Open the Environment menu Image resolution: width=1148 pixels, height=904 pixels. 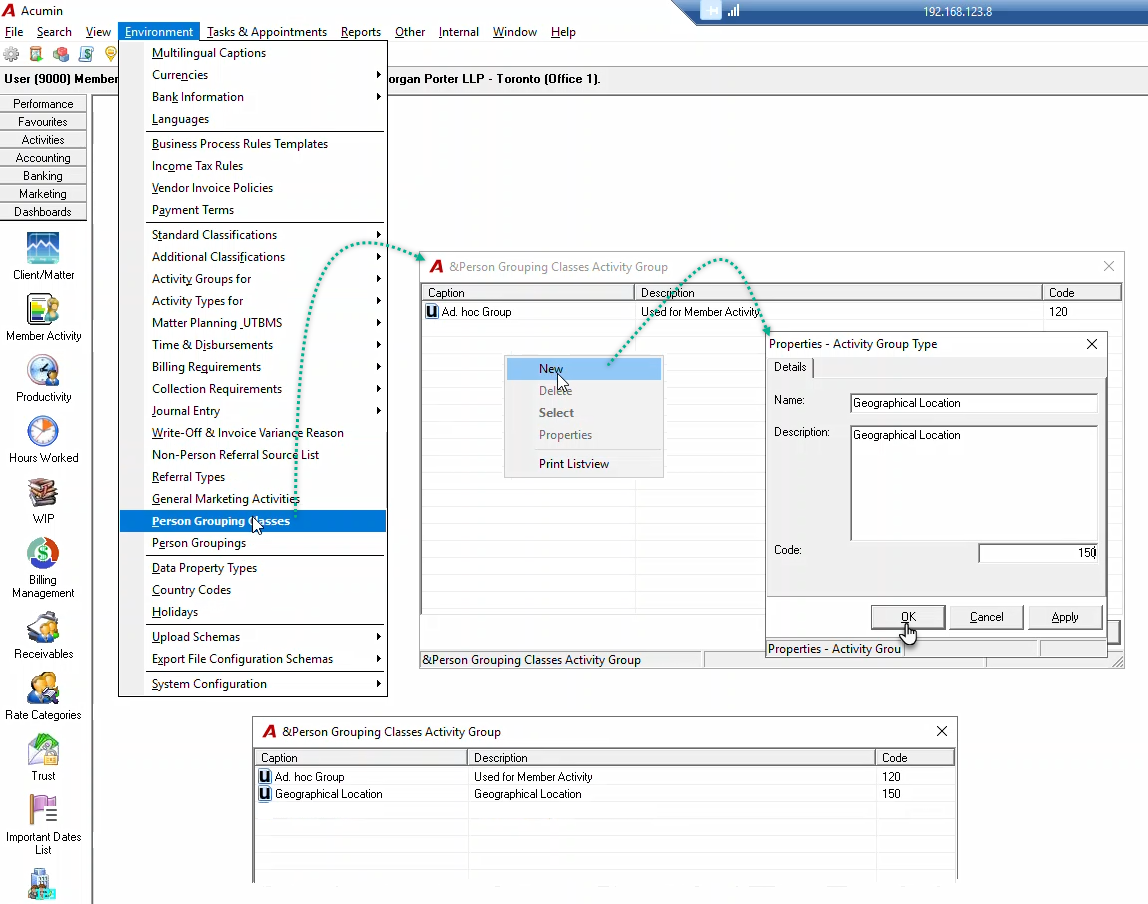click(159, 31)
